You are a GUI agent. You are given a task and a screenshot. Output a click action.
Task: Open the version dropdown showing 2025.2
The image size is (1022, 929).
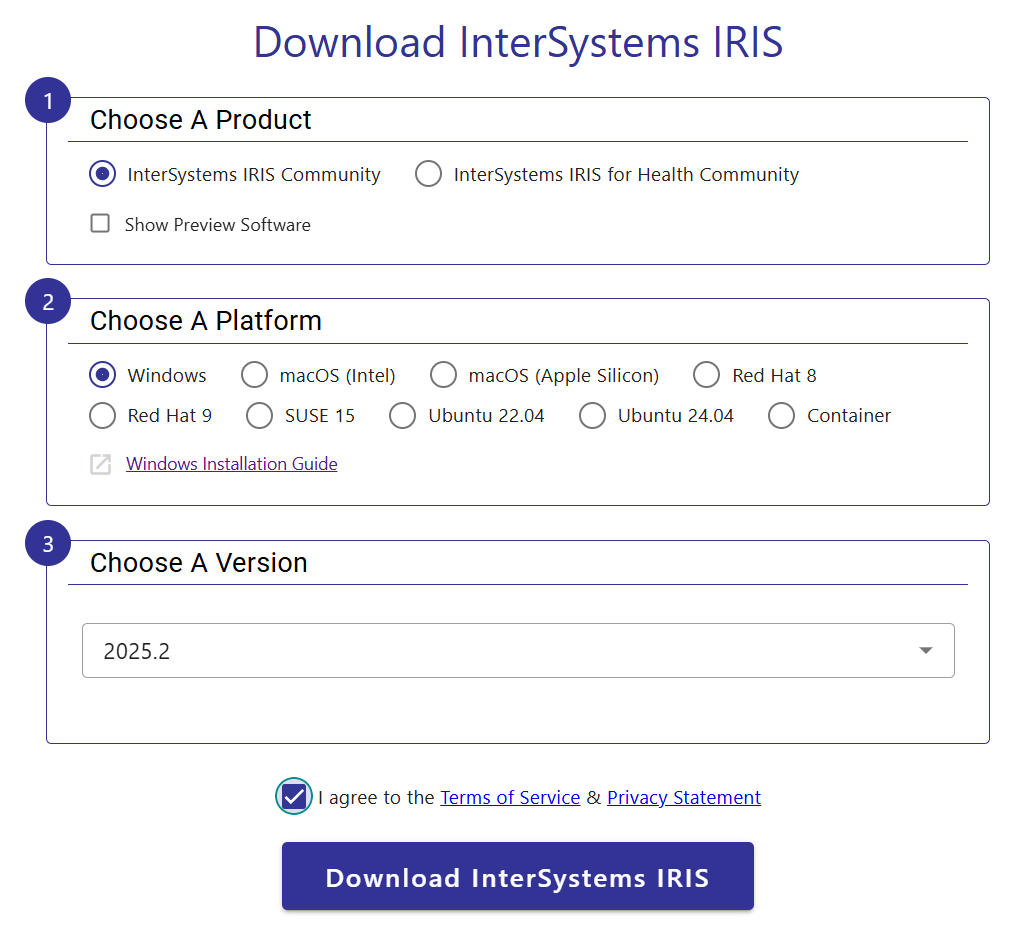point(518,650)
